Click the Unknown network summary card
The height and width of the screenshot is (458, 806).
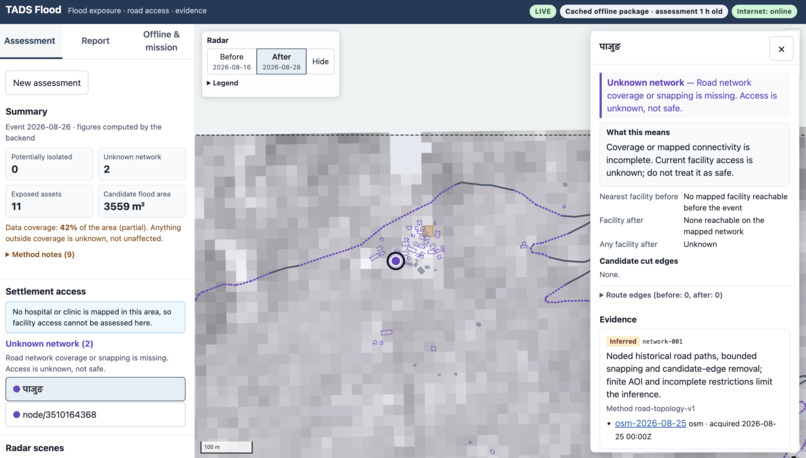pyautogui.click(x=141, y=164)
